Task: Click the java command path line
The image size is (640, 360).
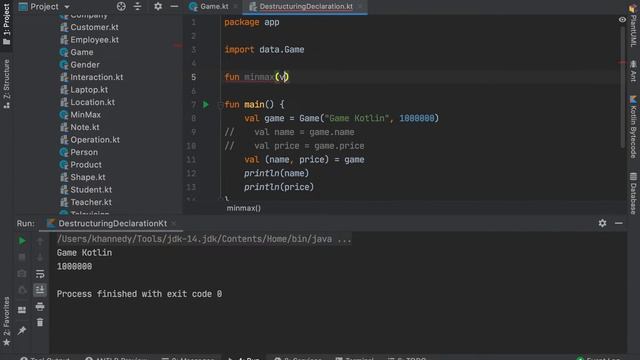Action: 204,239
